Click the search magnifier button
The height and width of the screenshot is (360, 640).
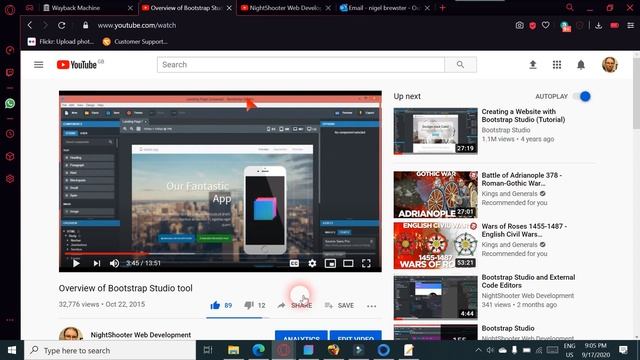pyautogui.click(x=460, y=64)
